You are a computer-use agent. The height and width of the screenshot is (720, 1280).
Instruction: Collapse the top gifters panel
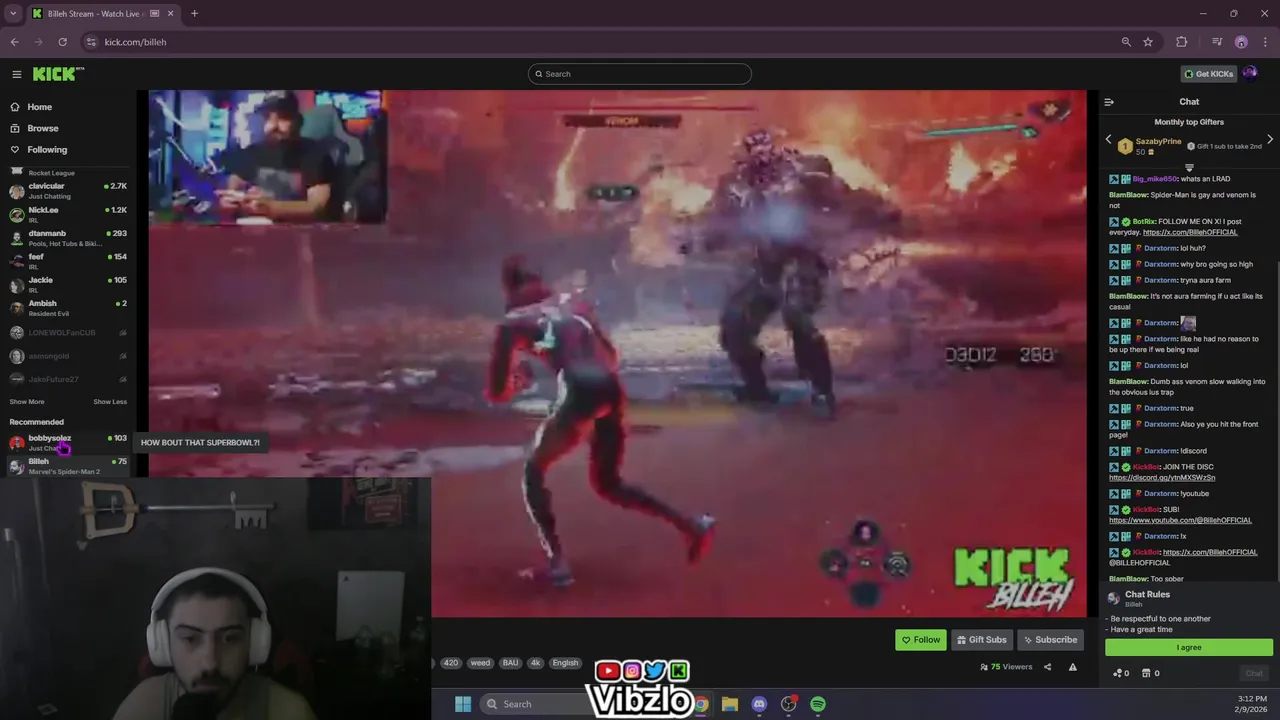click(1189, 168)
